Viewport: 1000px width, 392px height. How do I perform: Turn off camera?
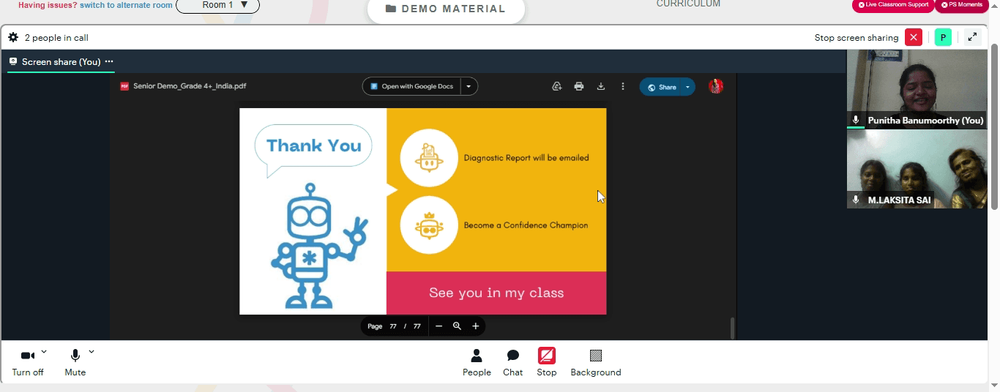[27, 363]
